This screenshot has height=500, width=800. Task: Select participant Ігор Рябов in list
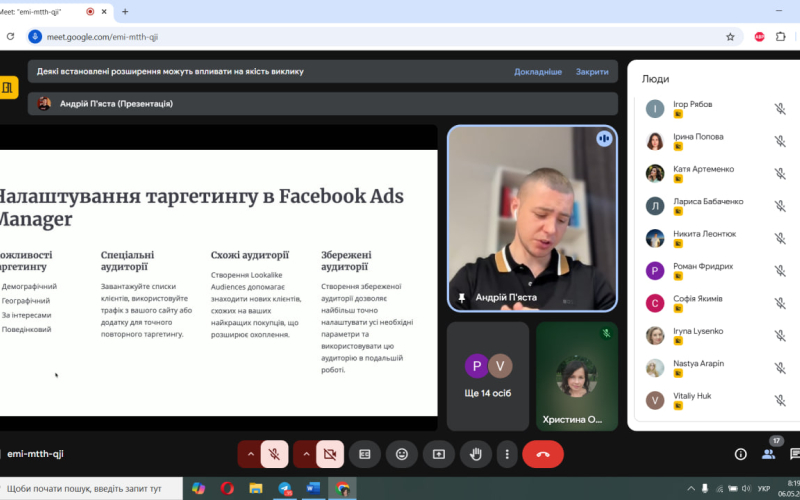[717, 109]
